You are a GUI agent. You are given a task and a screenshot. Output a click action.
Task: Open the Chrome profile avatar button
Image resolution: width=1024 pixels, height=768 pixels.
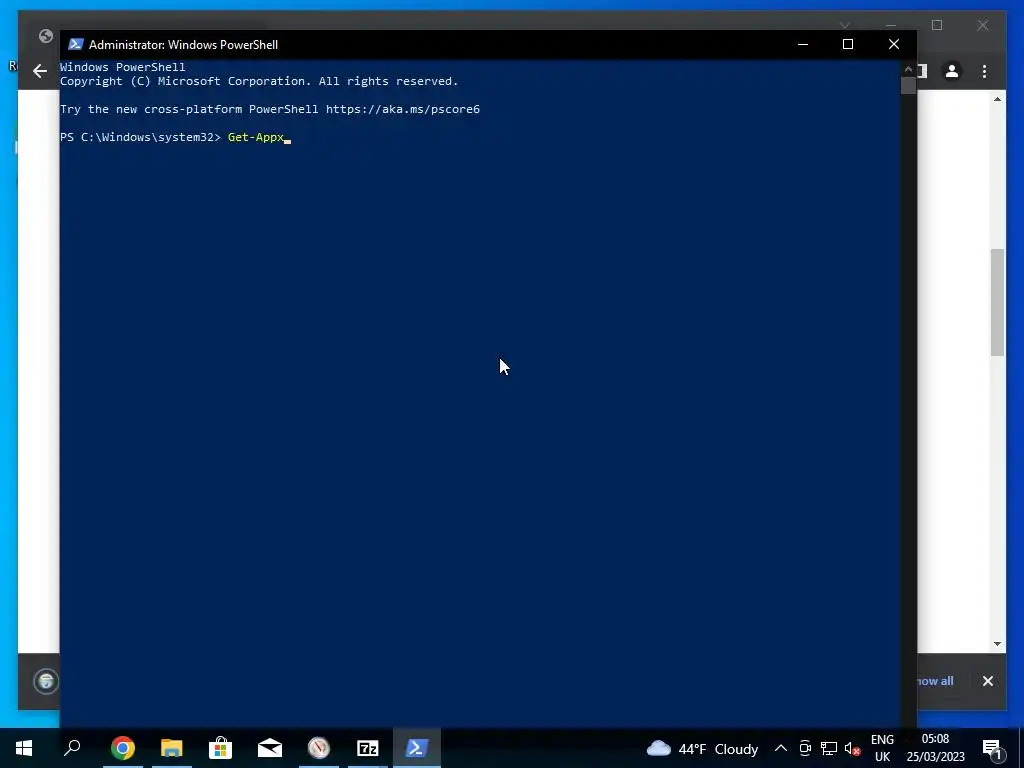952,71
